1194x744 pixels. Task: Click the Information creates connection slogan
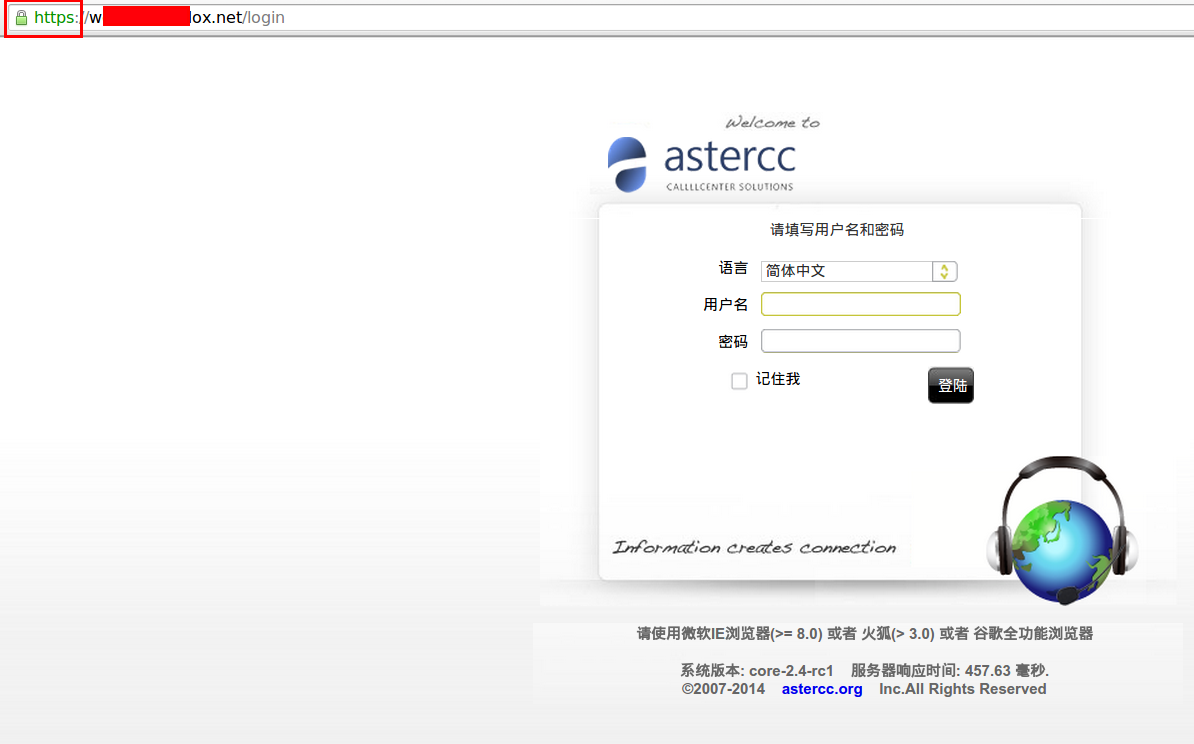click(x=754, y=547)
